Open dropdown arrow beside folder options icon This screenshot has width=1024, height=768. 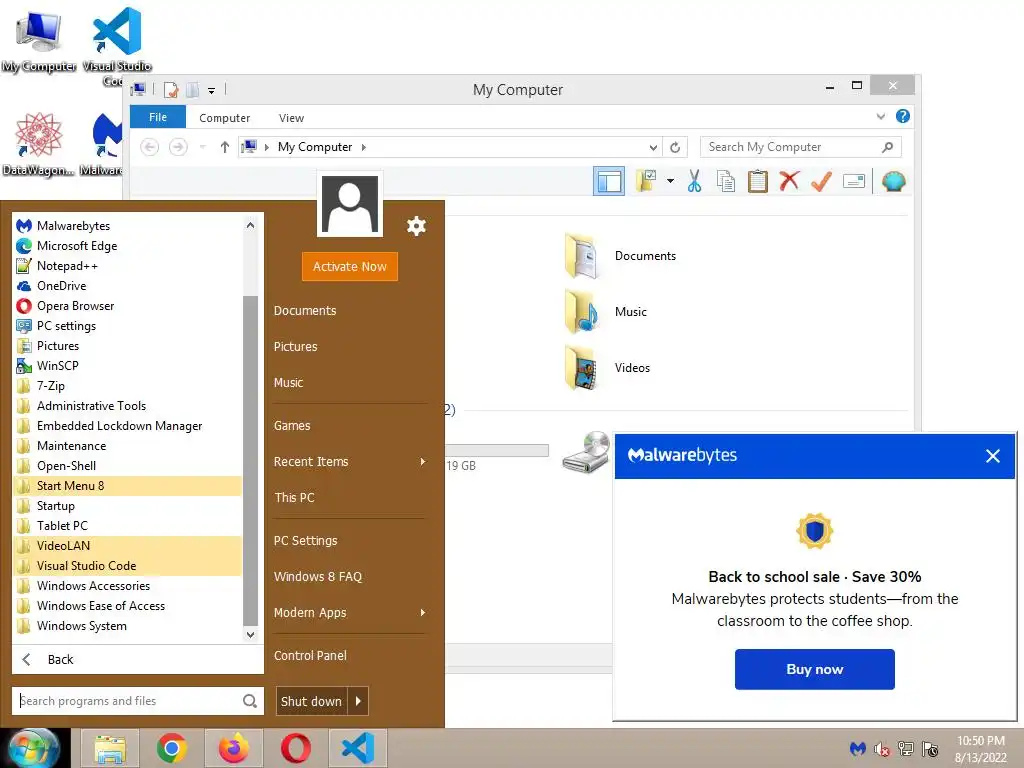click(x=670, y=181)
